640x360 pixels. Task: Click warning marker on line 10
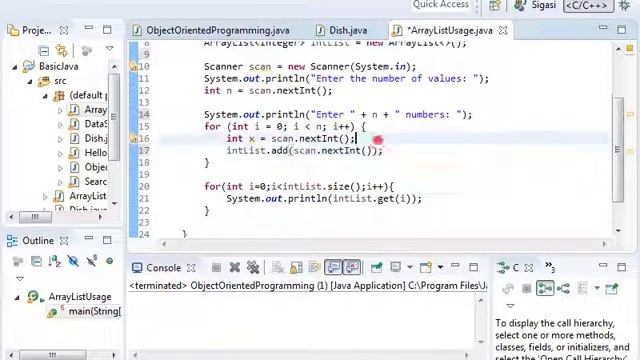point(133,67)
